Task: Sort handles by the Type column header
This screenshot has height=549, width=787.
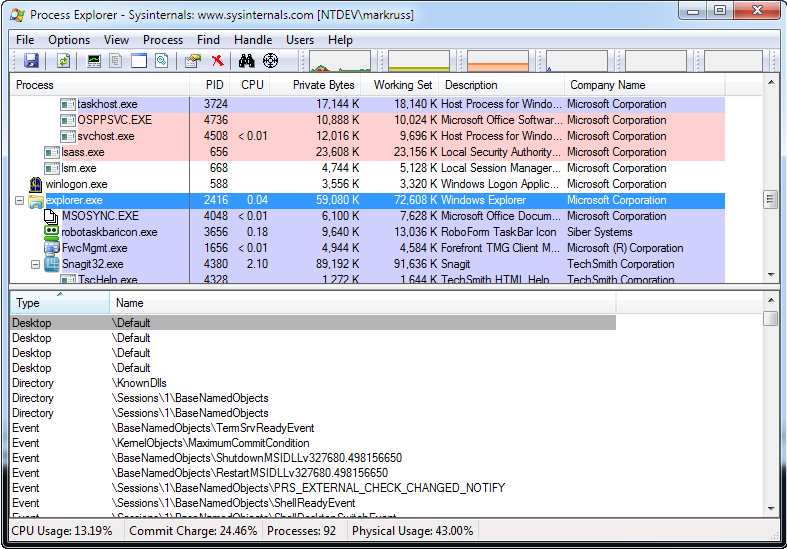Action: (x=60, y=303)
